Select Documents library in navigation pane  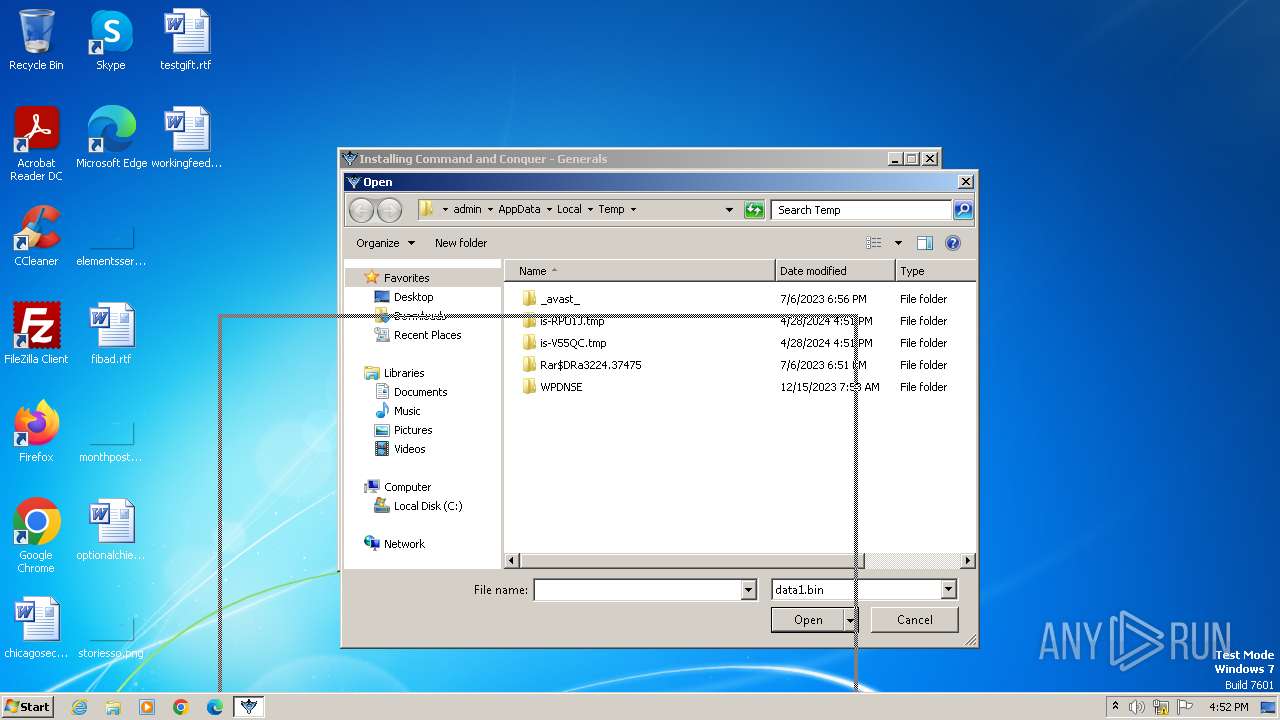click(x=420, y=392)
